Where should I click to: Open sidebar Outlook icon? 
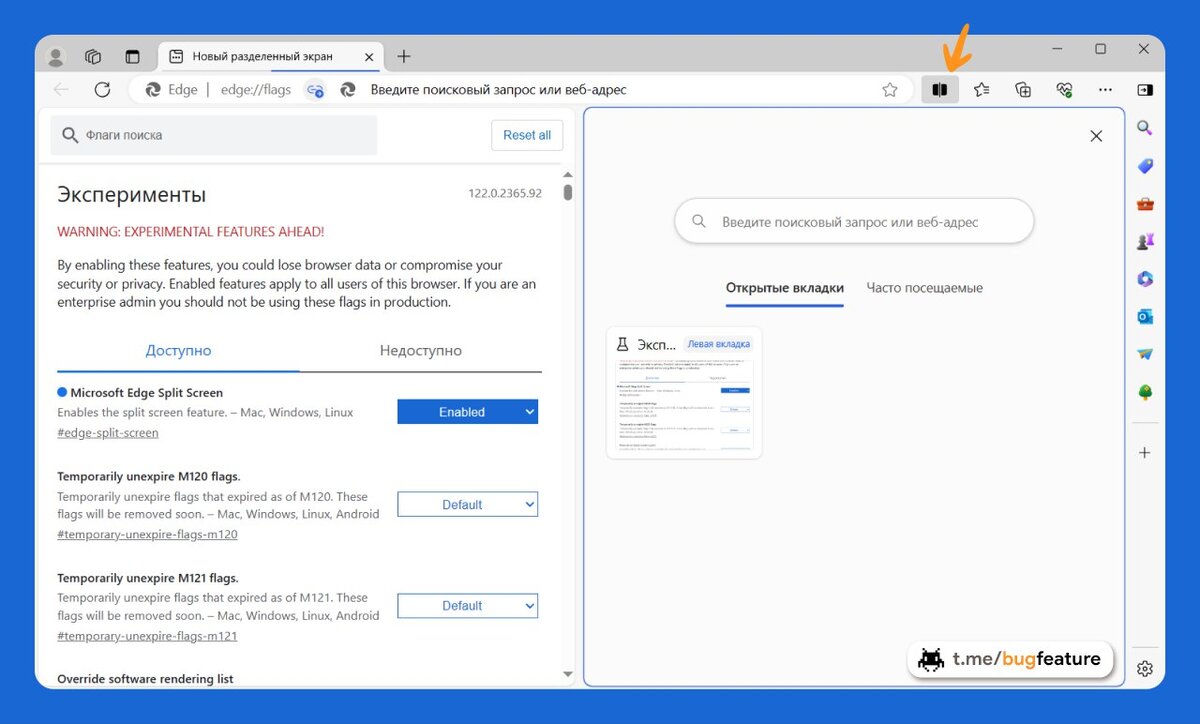click(1145, 317)
